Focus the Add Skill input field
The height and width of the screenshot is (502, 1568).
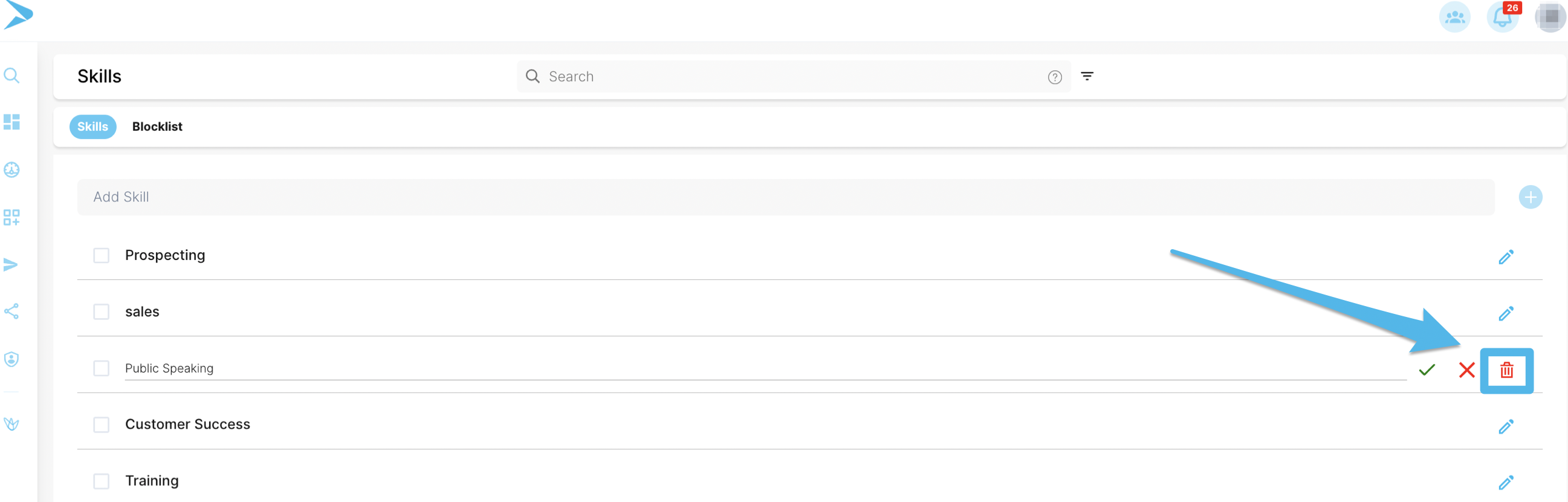[785, 197]
